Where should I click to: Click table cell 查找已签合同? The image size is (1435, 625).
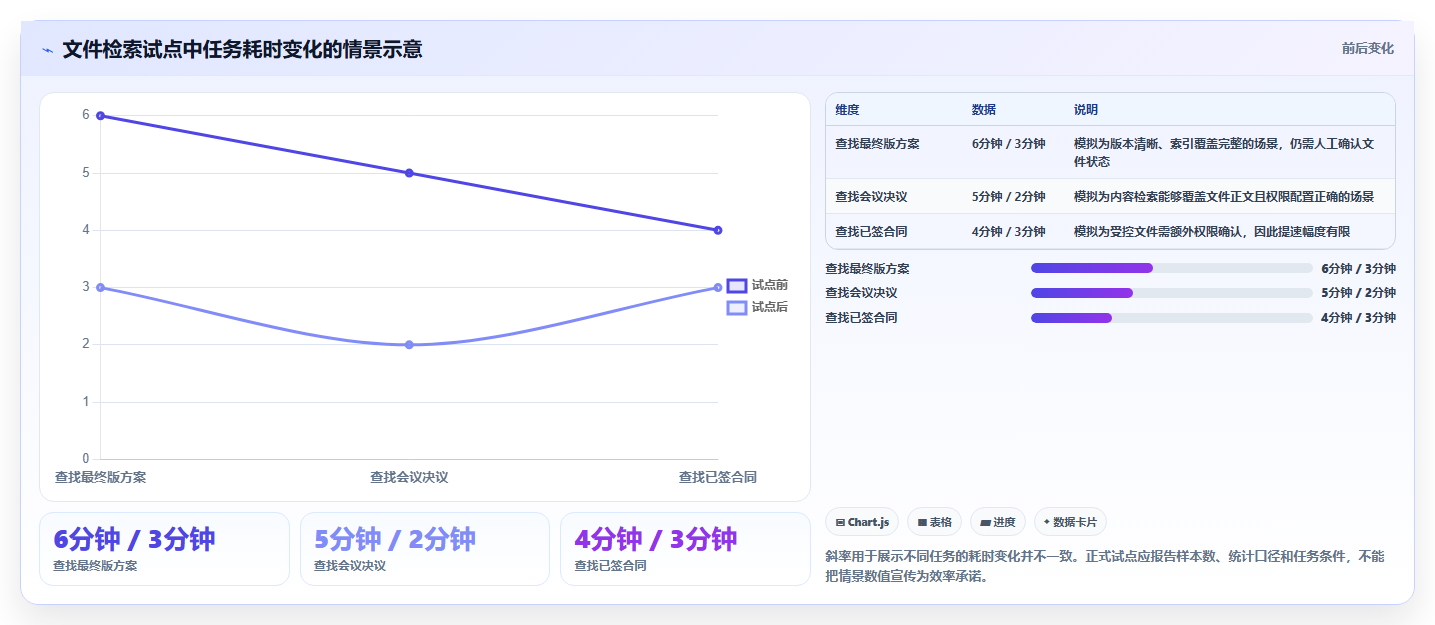click(871, 232)
